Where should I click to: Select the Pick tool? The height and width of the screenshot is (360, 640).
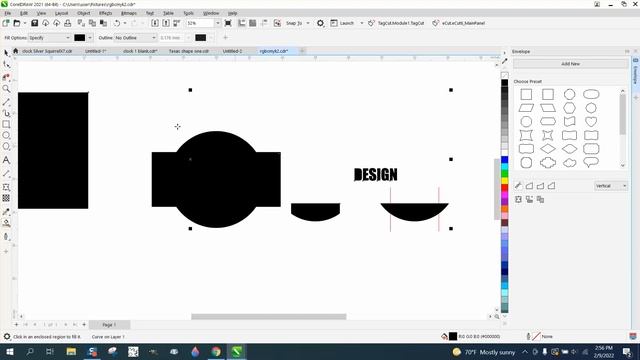click(6, 53)
